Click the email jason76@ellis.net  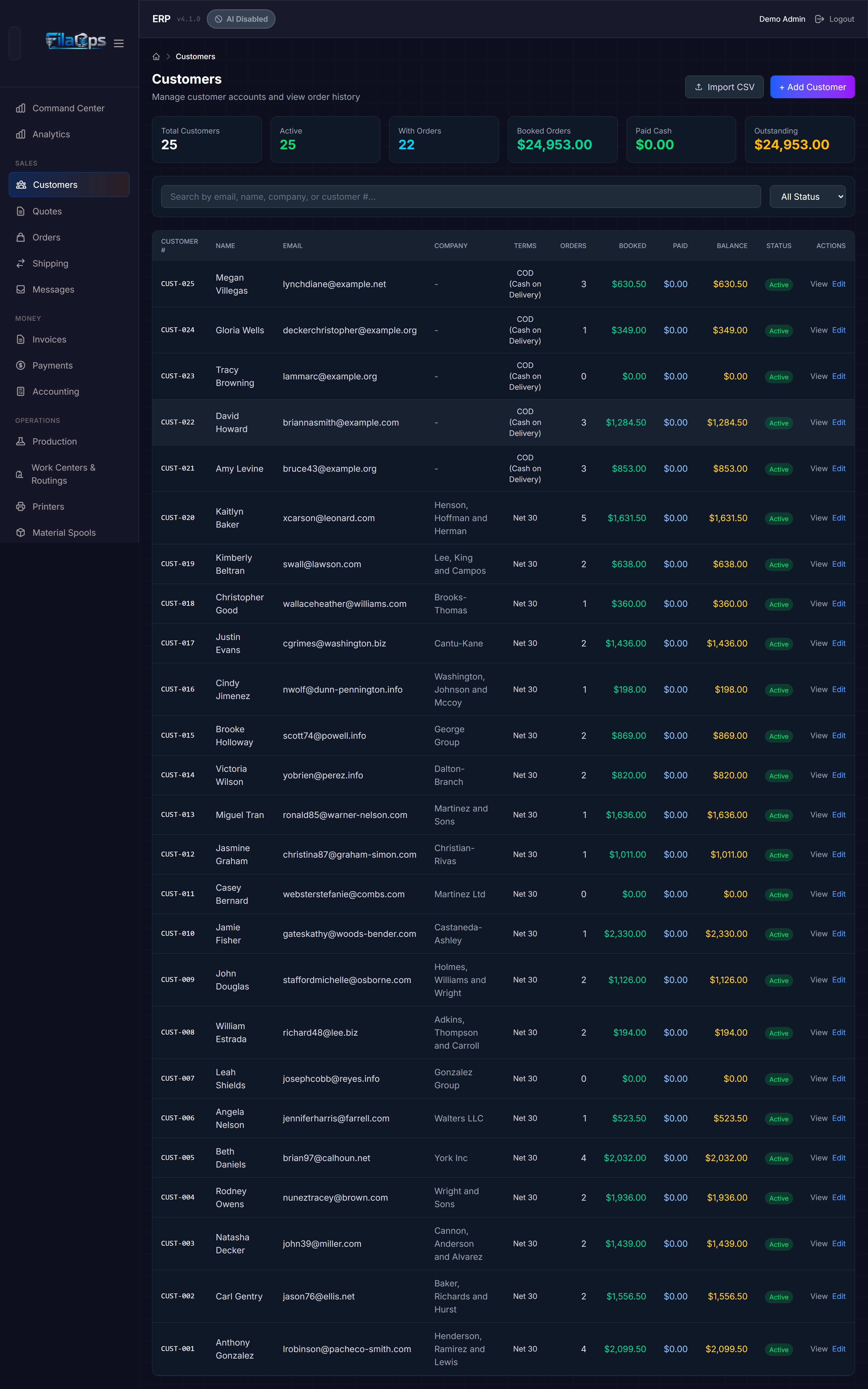click(x=319, y=1296)
